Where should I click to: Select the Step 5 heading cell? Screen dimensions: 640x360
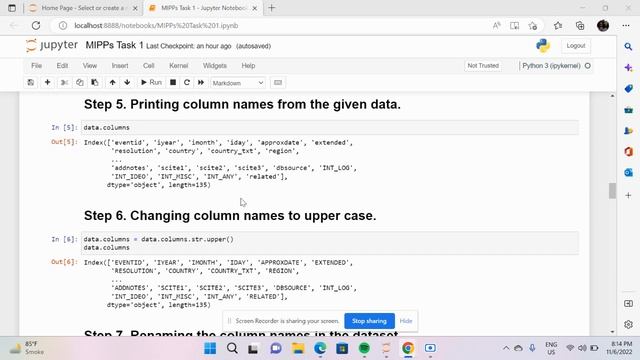point(242,104)
